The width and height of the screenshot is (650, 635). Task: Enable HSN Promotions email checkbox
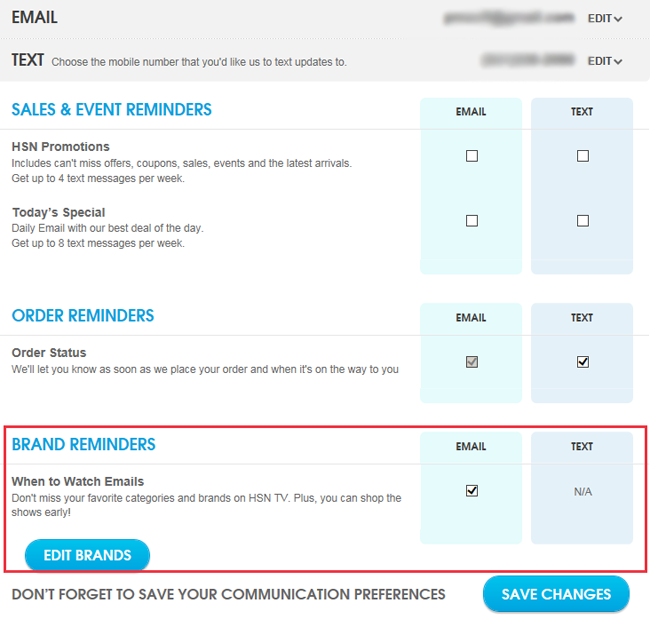[x=472, y=156]
